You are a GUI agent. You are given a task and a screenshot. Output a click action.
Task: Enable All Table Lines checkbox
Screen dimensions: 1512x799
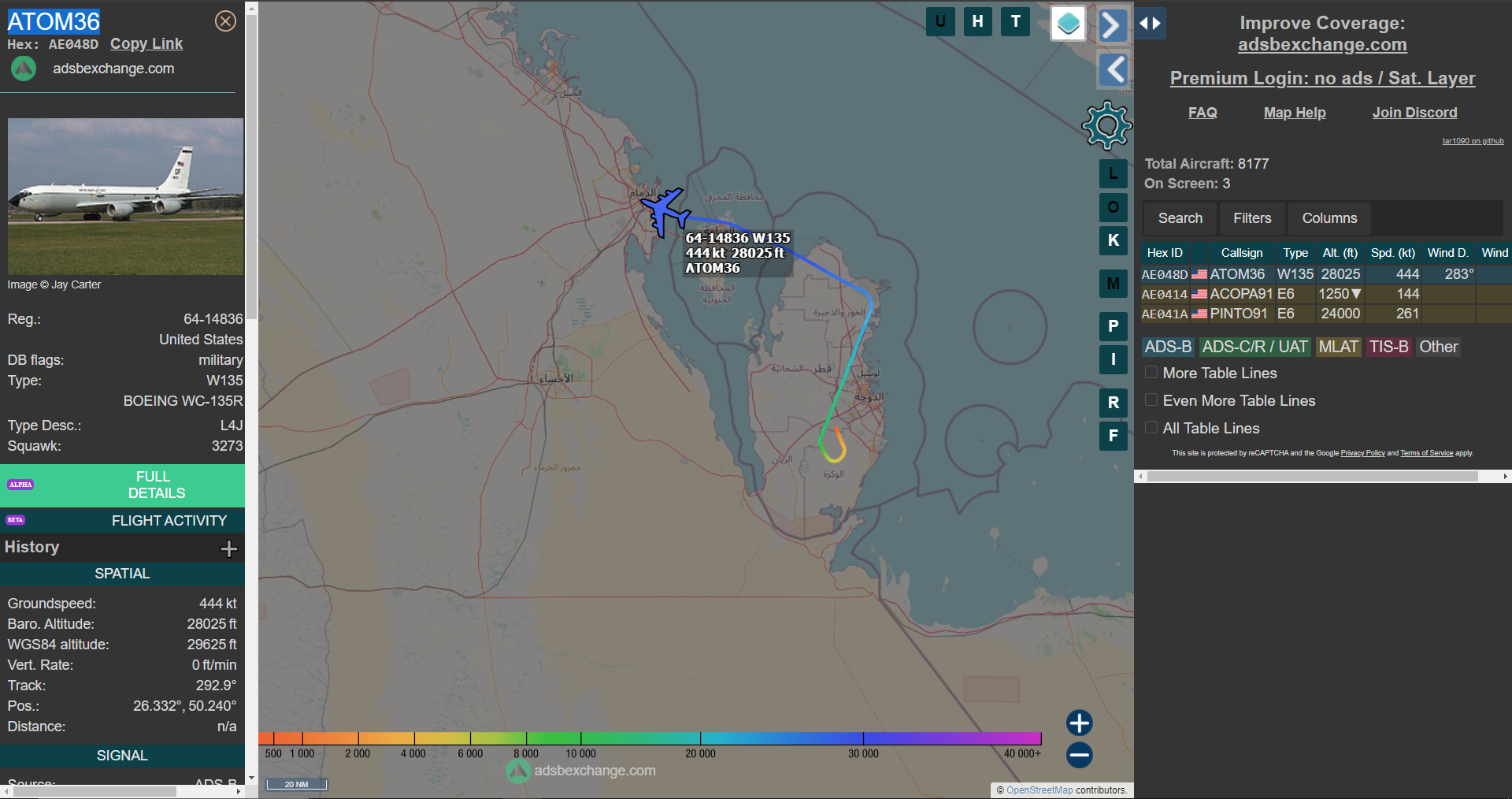pos(1151,427)
